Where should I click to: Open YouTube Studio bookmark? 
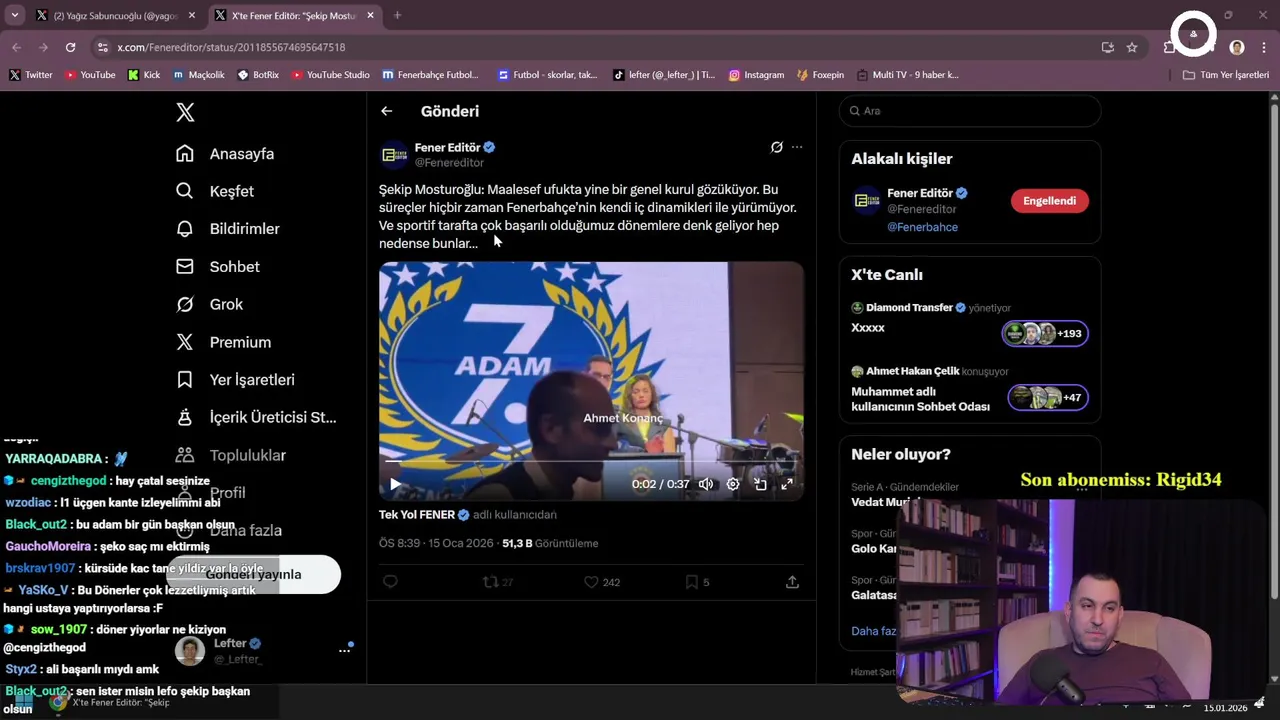330,75
